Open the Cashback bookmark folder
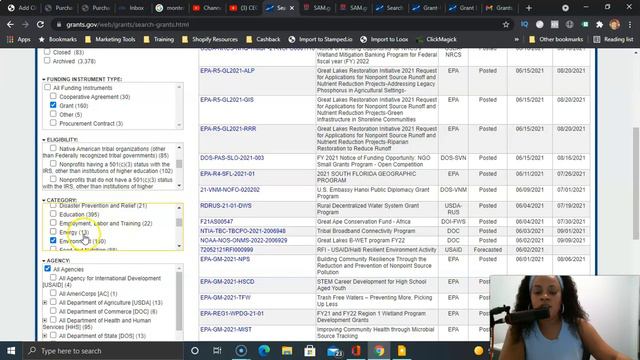 (x=263, y=39)
